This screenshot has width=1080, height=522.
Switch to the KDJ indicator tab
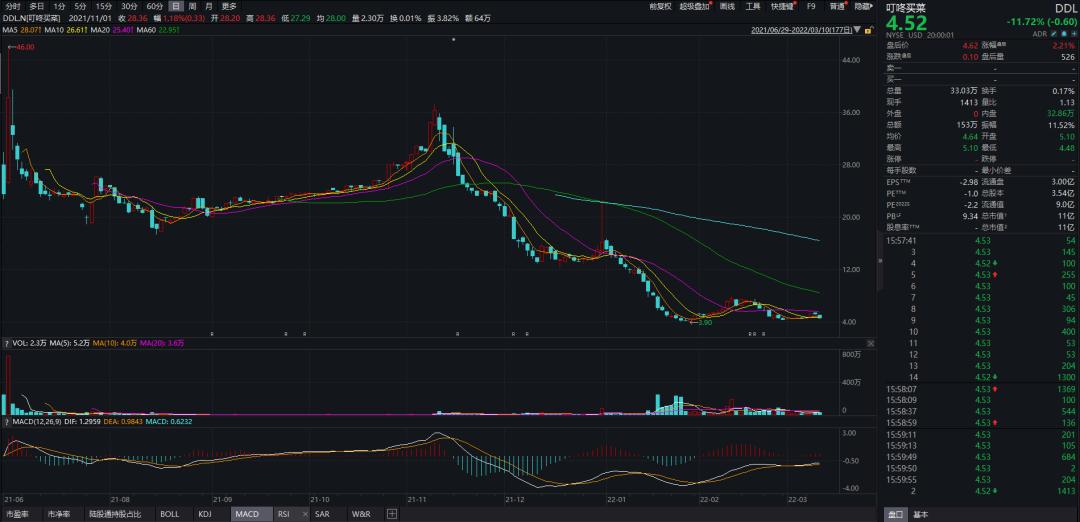(205, 514)
